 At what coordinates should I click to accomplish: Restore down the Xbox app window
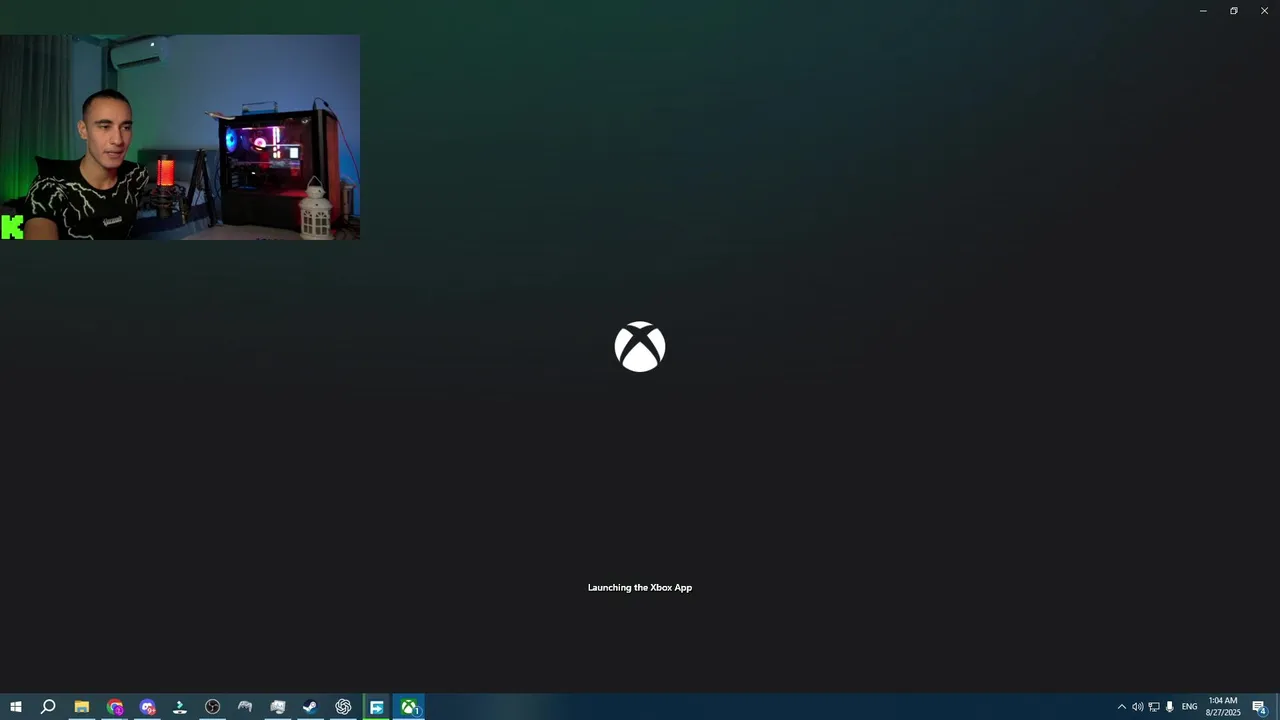[1234, 11]
